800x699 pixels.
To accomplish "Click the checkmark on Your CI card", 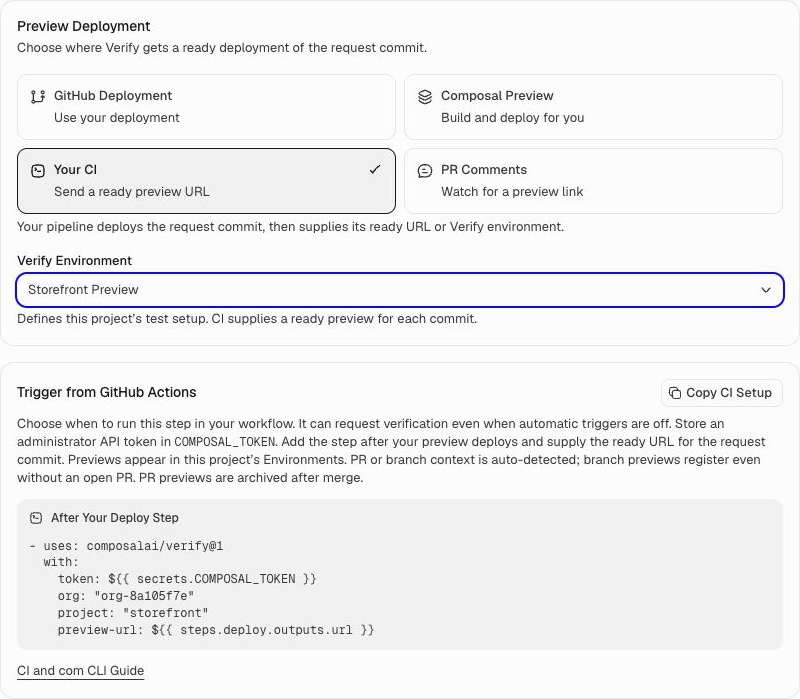I will pos(375,169).
